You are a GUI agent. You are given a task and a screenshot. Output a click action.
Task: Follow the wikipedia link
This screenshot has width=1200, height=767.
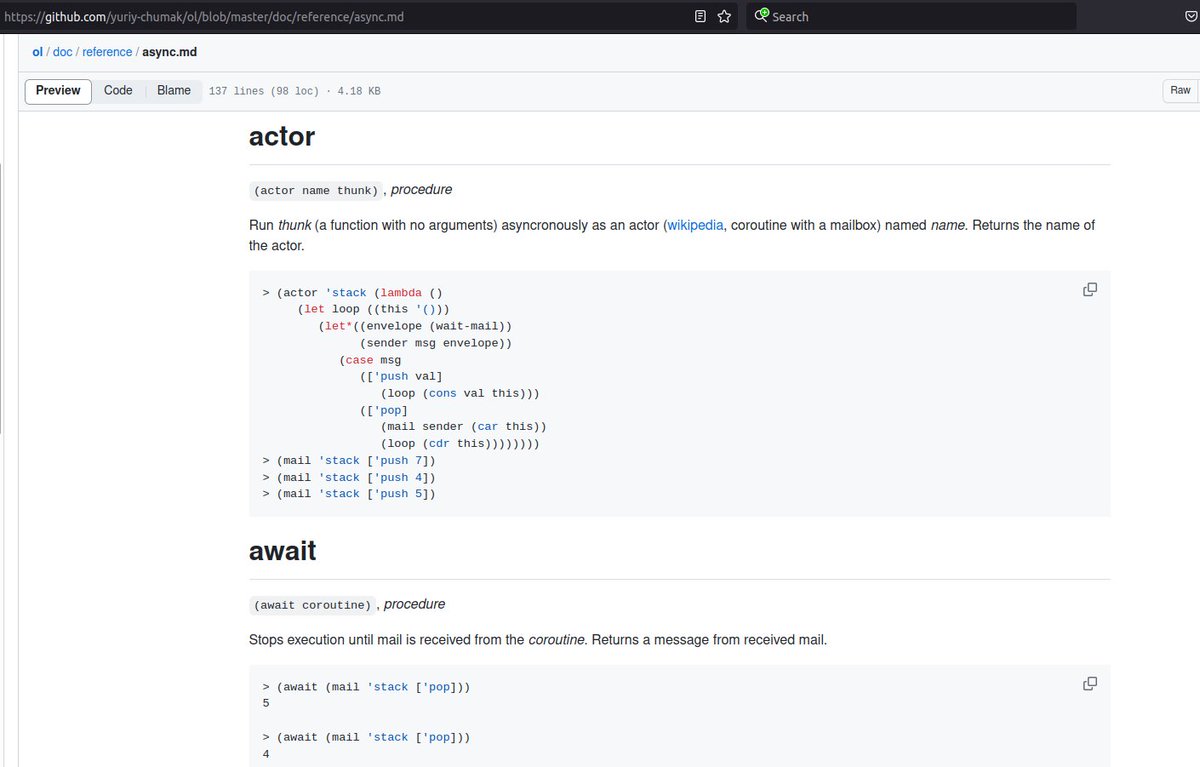tap(695, 225)
